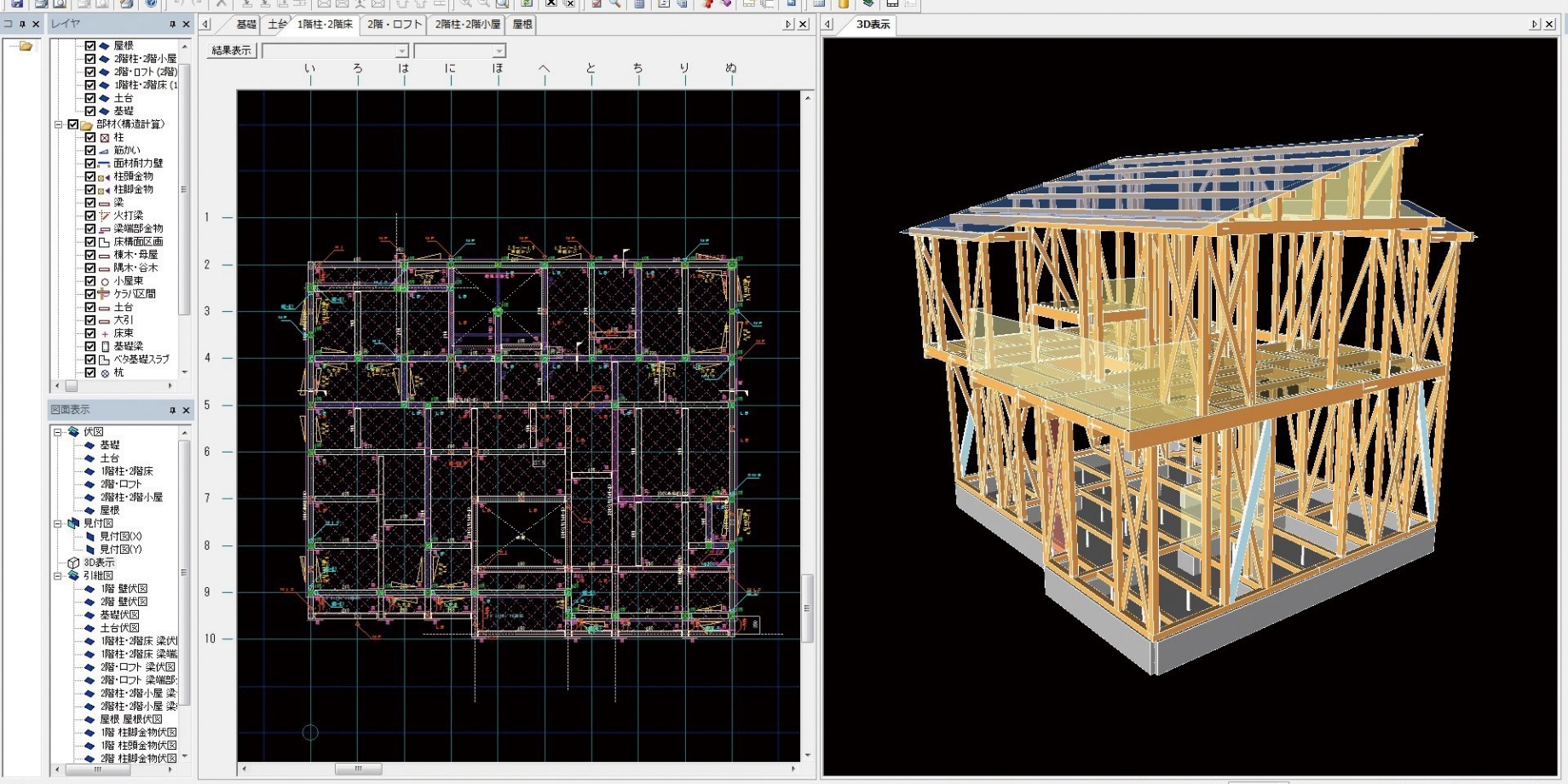
Task: Switch to the 土台 tab
Action: click(277, 25)
